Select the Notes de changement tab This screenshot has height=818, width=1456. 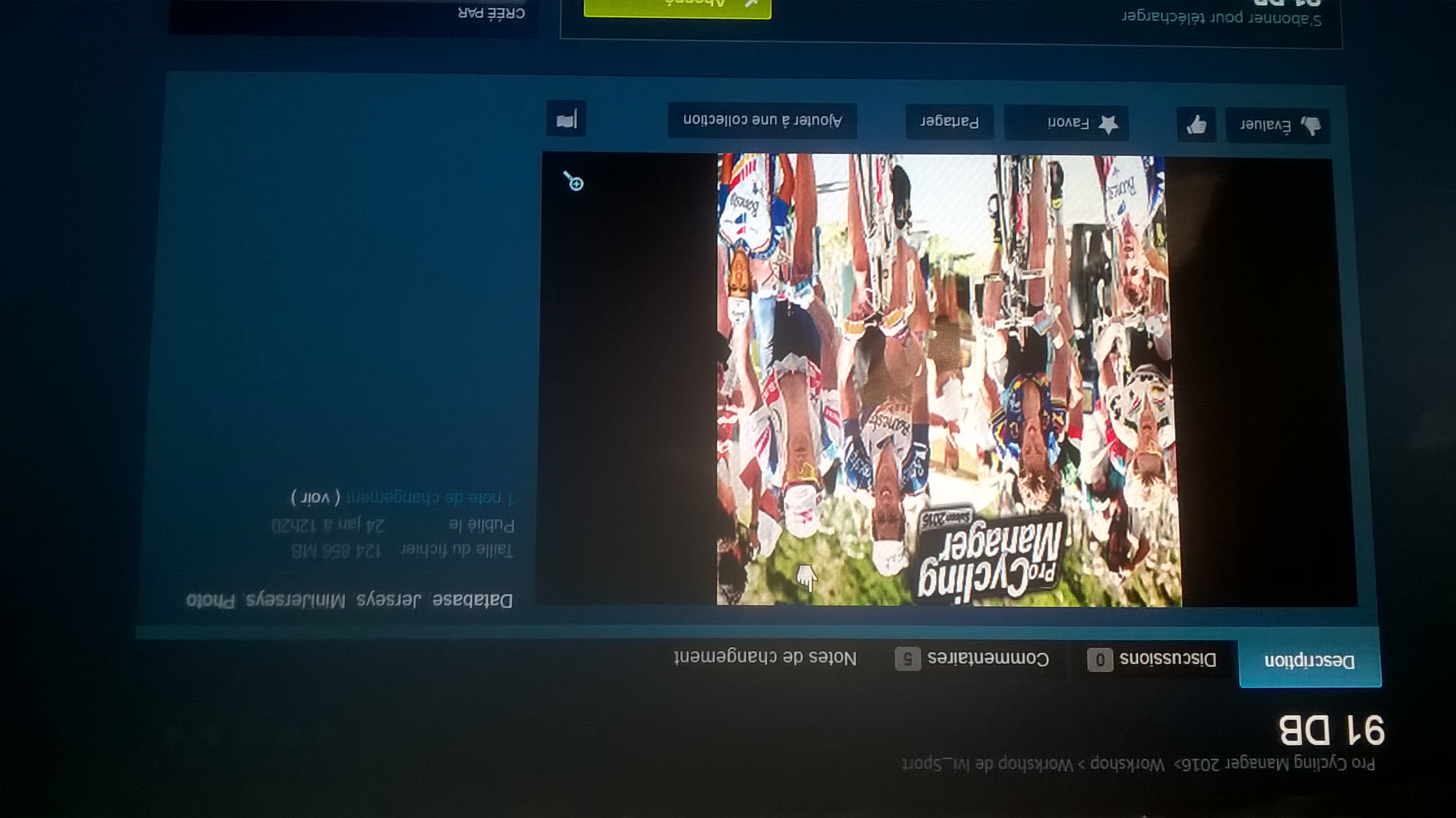point(765,657)
